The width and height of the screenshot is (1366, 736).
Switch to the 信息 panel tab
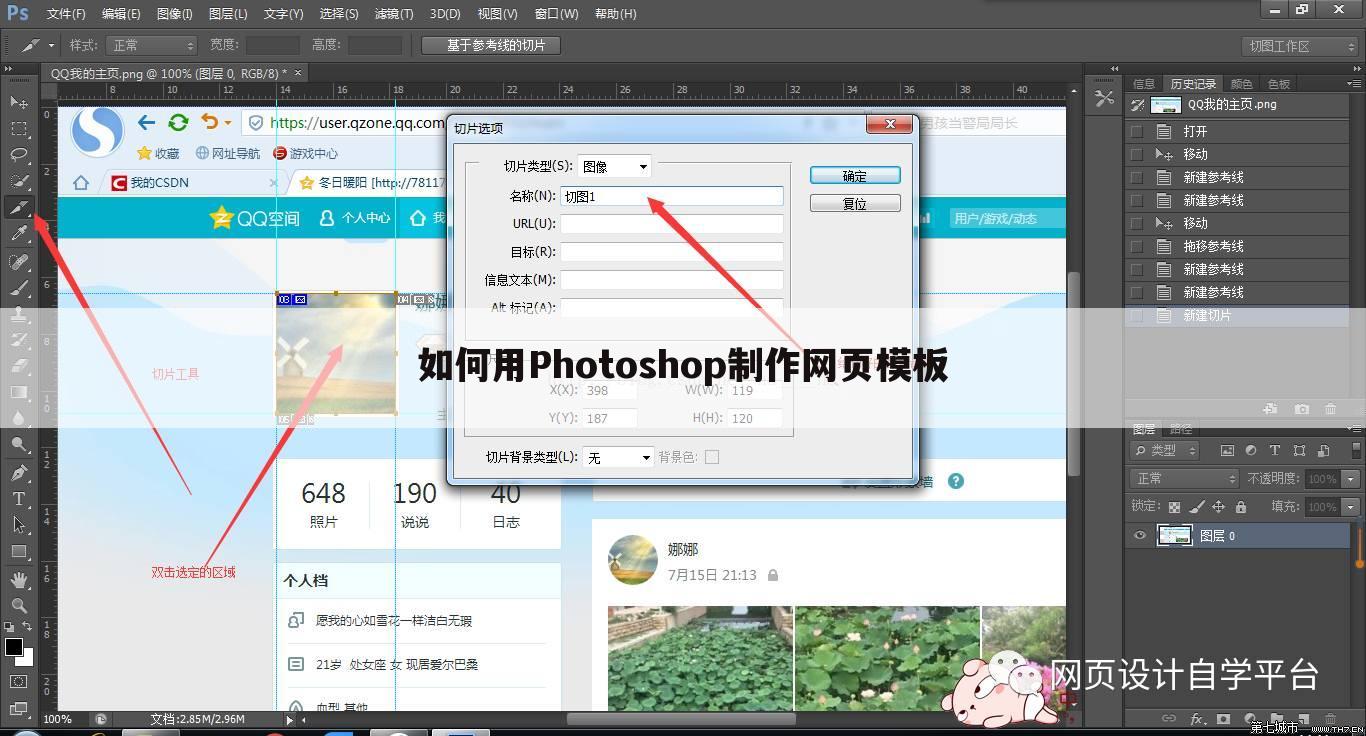click(1144, 84)
